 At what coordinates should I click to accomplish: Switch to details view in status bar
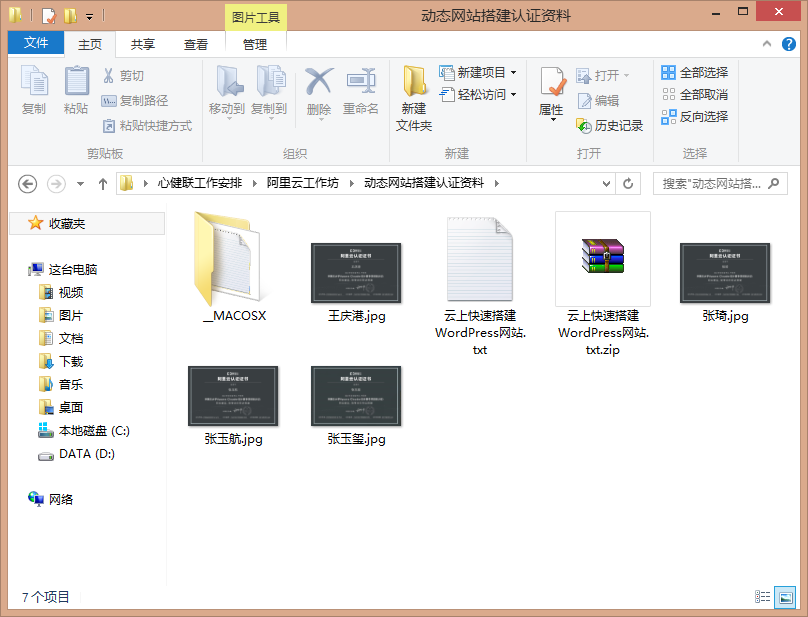(765, 597)
